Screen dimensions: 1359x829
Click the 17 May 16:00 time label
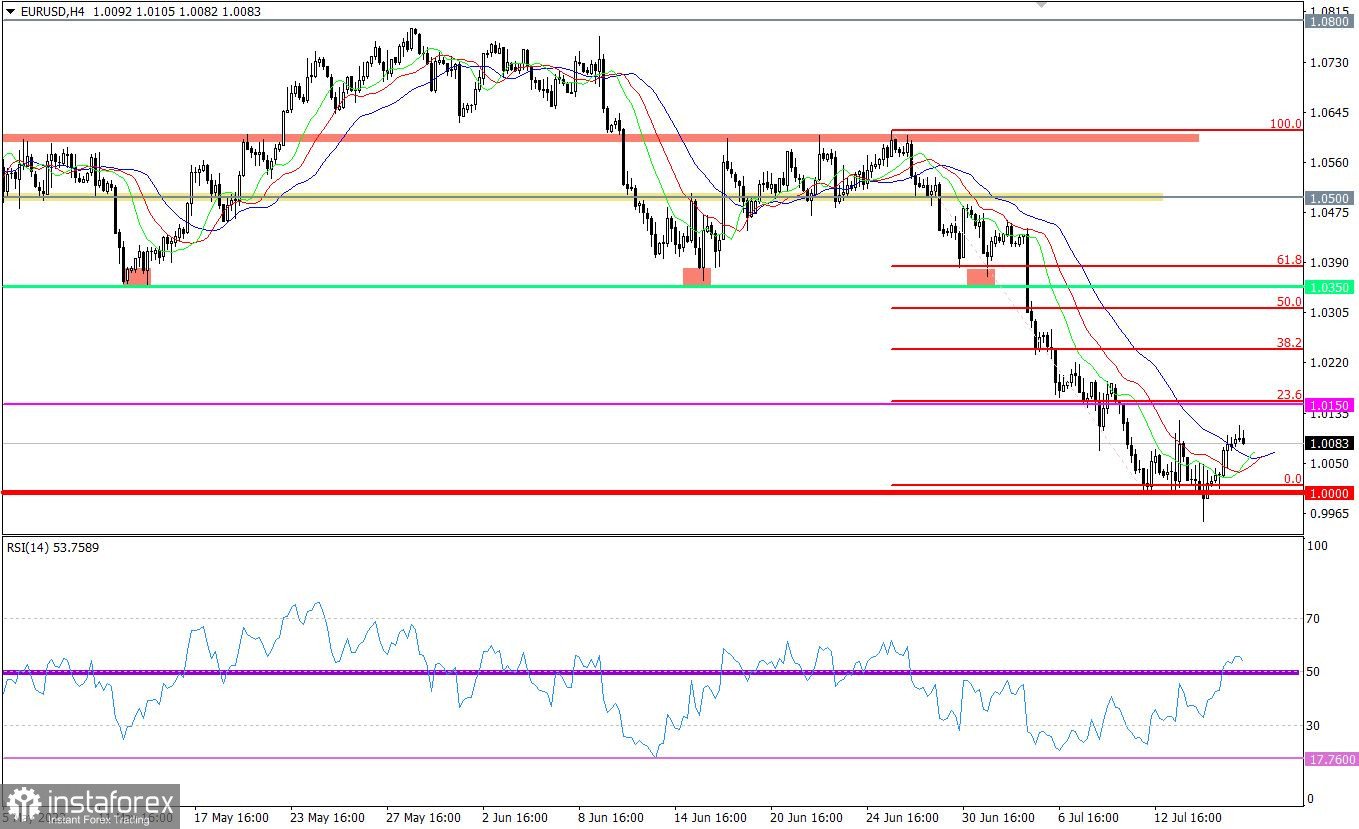[x=231, y=817]
